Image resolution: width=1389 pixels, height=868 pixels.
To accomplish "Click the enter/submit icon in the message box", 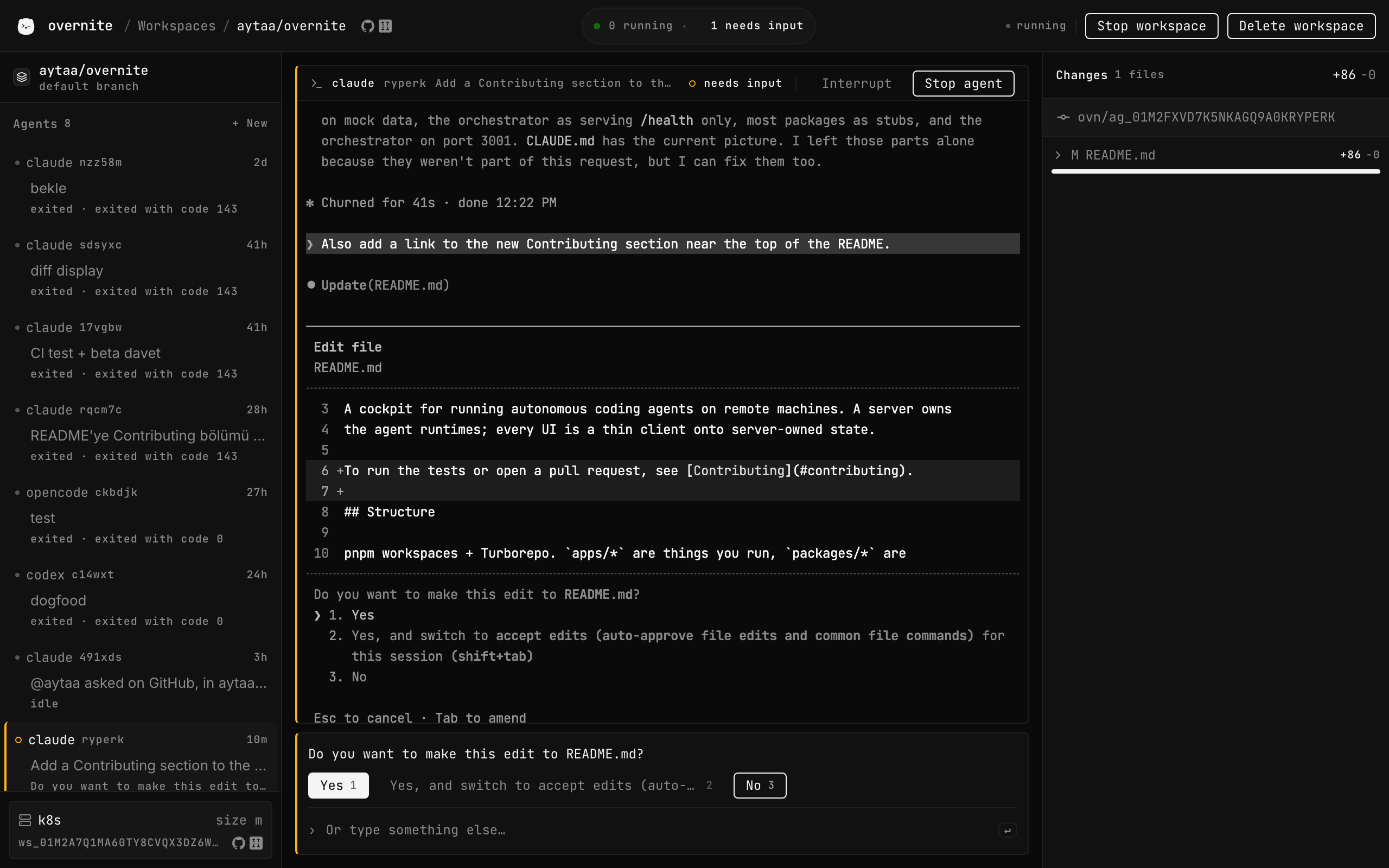I will (x=1008, y=831).
